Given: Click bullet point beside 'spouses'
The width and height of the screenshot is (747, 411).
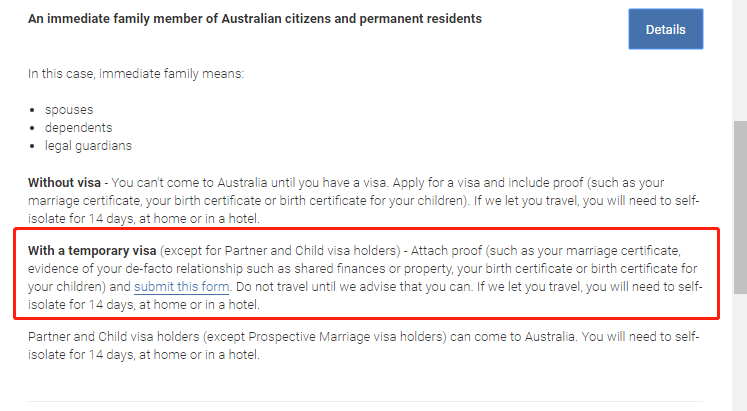Looking at the screenshot, I should (x=32, y=110).
